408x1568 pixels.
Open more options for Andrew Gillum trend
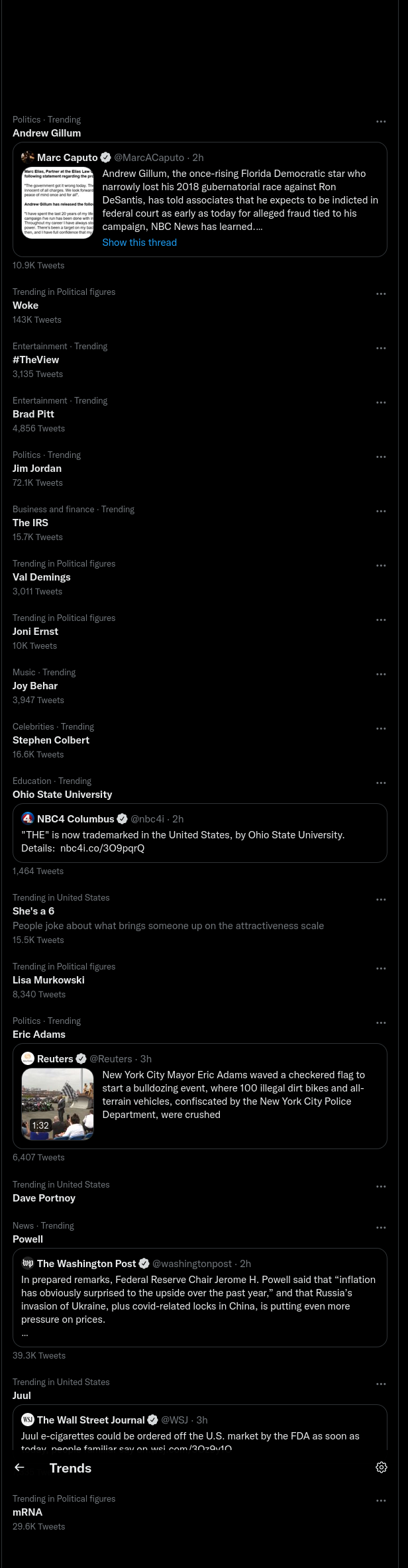(381, 121)
